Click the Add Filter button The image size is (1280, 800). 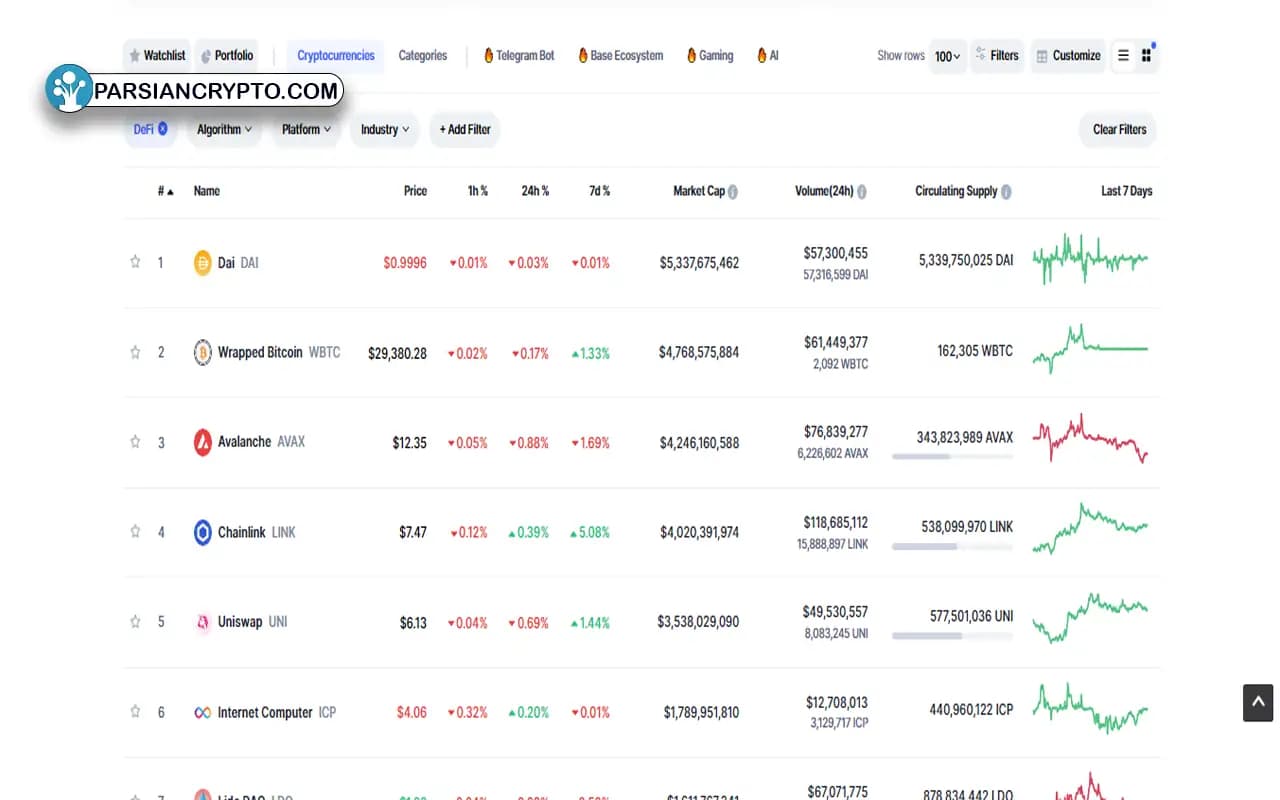465,129
